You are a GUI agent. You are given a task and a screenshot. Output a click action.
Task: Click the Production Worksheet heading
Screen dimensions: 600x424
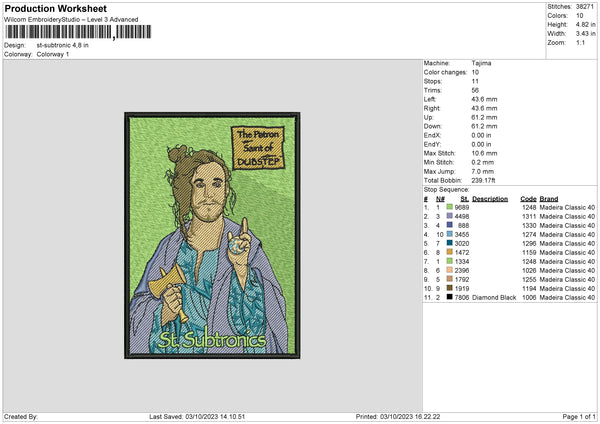click(x=55, y=8)
